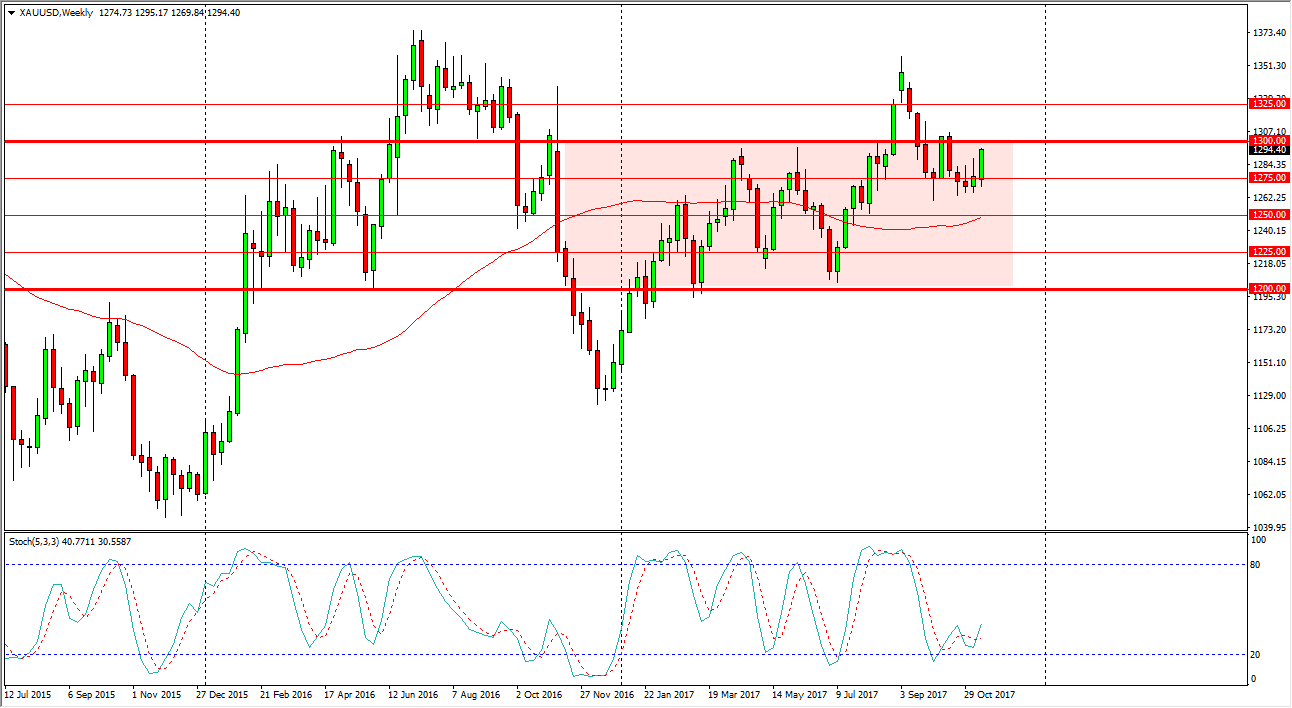1292x708 pixels.
Task: Click the 3 Sep 2017 date label
Action: [x=923, y=694]
